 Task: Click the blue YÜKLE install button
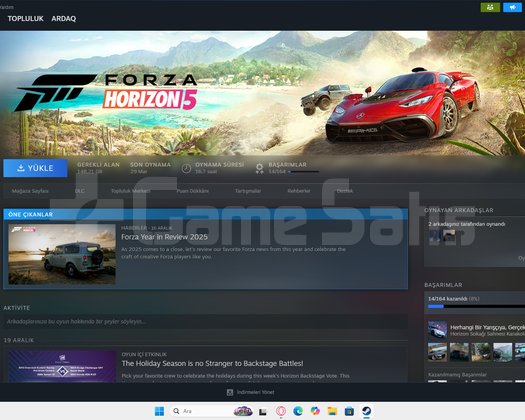click(x=35, y=168)
